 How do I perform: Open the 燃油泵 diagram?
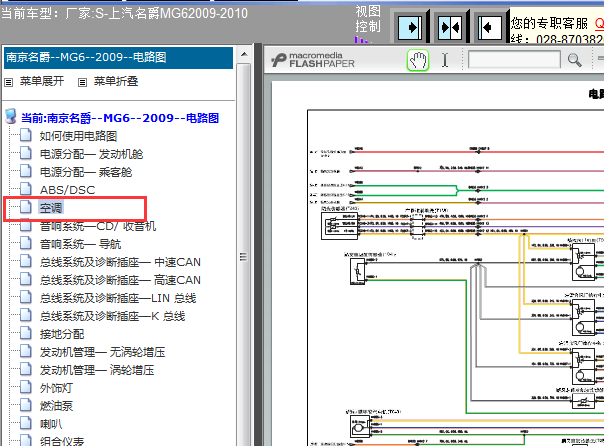(x=56, y=406)
